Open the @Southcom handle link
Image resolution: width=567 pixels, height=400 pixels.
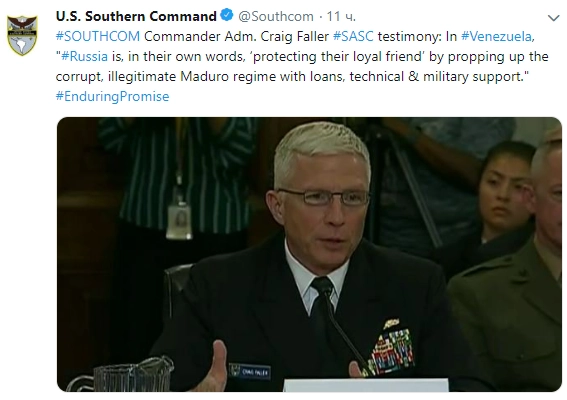276,16
